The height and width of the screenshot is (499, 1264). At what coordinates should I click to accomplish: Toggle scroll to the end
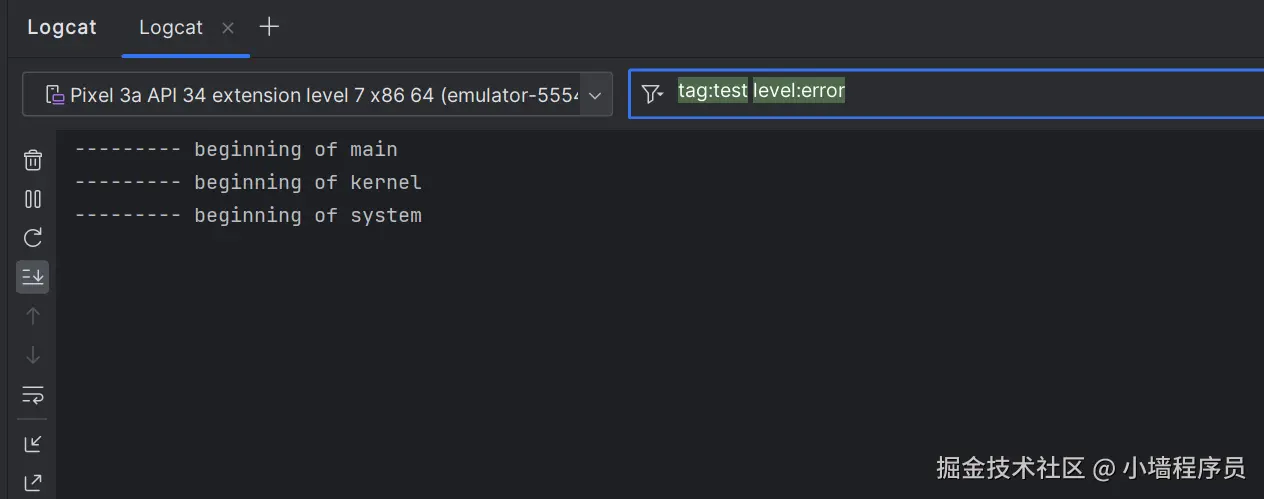click(33, 277)
